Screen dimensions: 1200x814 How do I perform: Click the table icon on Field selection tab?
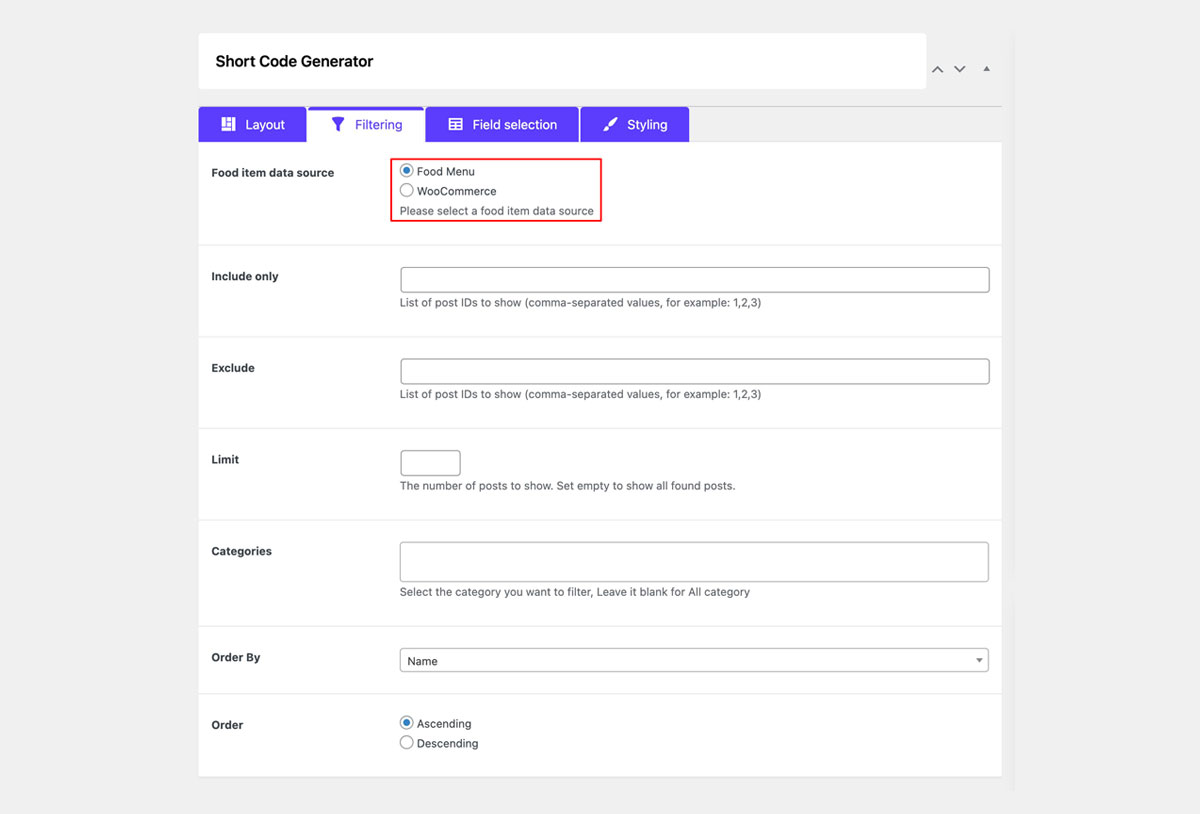click(x=455, y=124)
